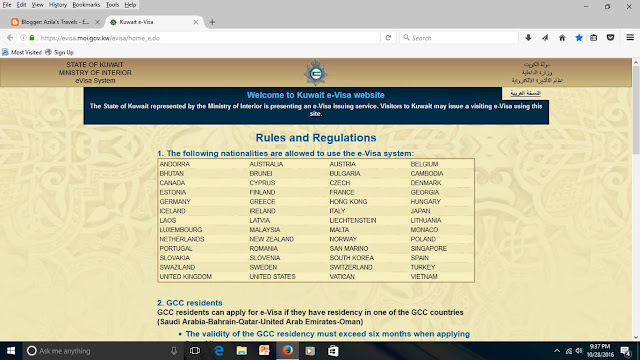Open PowerPoint from the taskbar
The width and height of the screenshot is (640, 360).
pyautogui.click(x=264, y=350)
